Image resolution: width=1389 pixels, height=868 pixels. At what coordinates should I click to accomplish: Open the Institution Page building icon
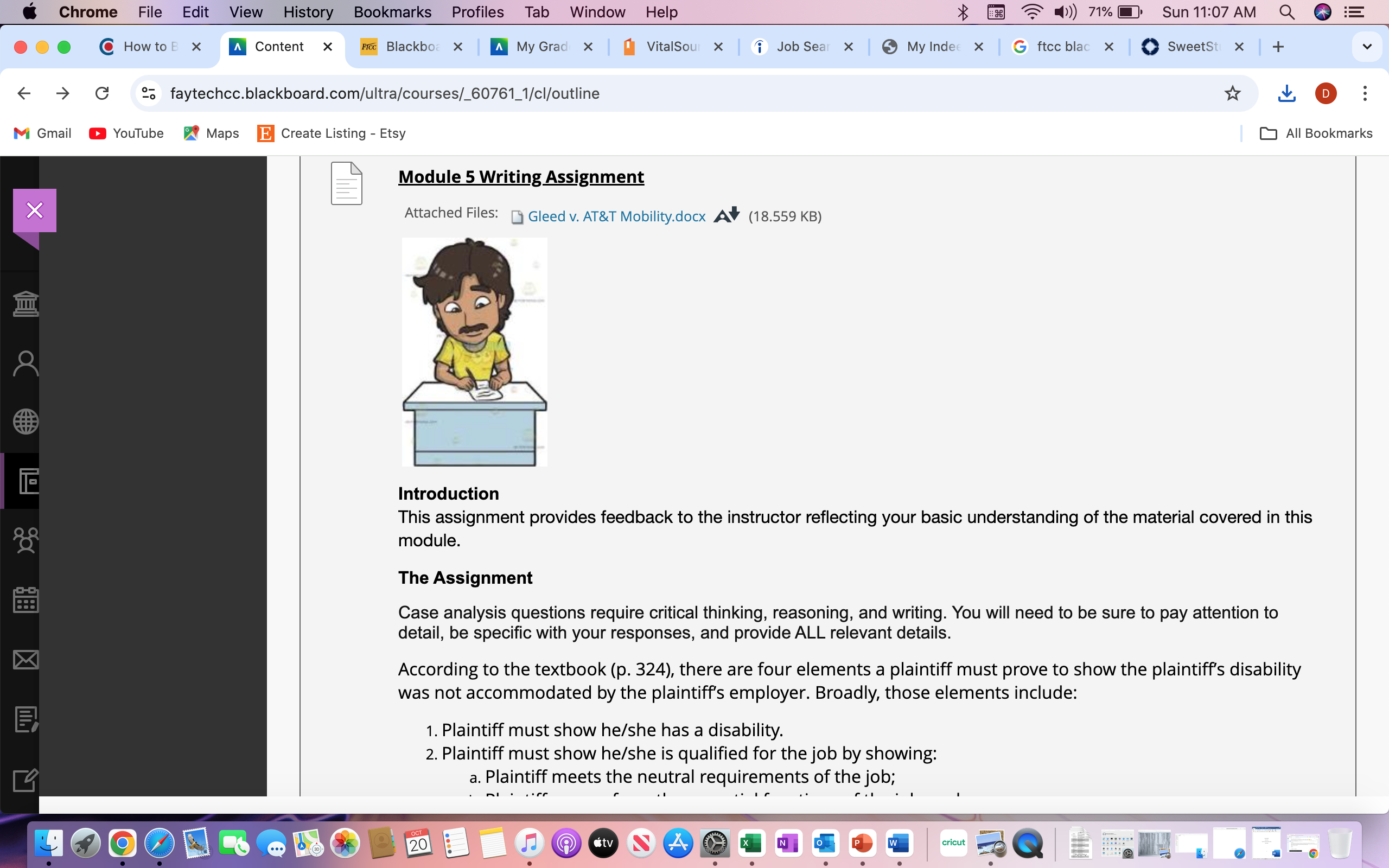coord(26,304)
